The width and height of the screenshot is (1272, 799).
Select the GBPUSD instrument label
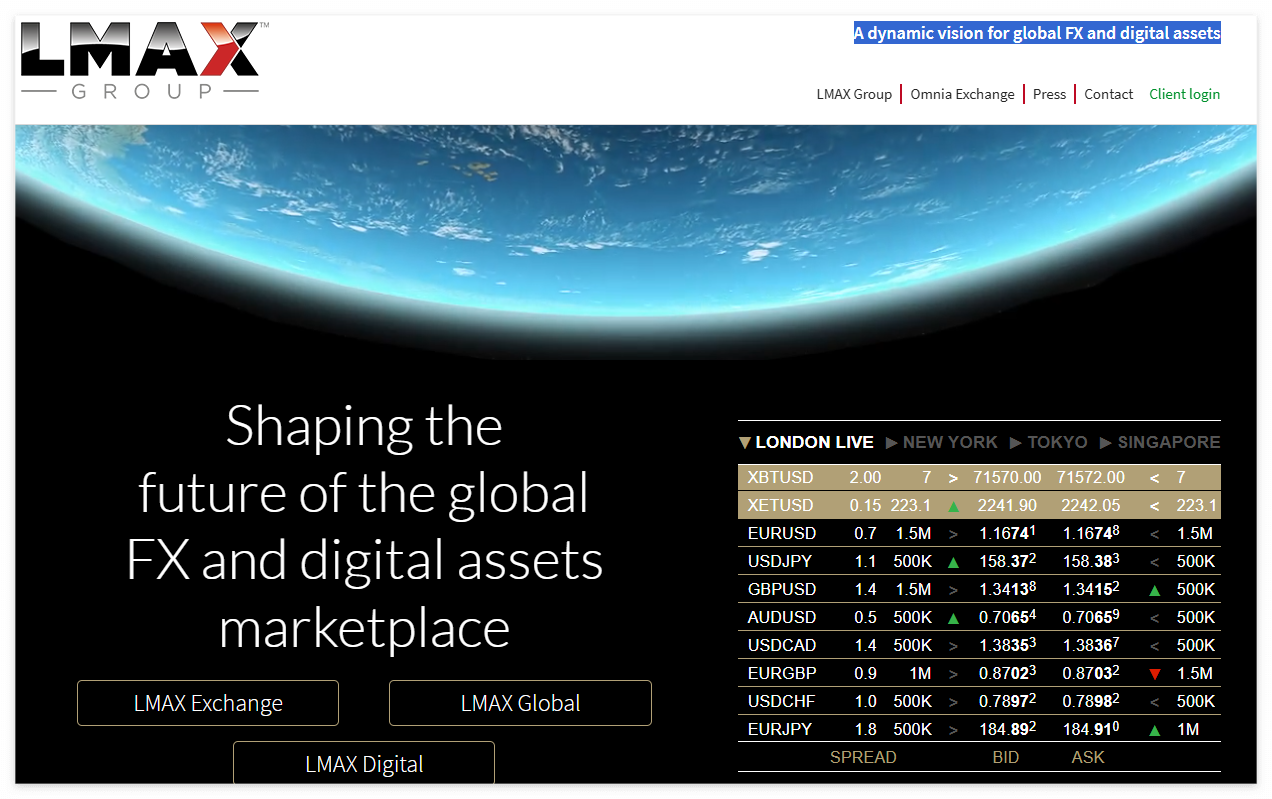pos(782,589)
